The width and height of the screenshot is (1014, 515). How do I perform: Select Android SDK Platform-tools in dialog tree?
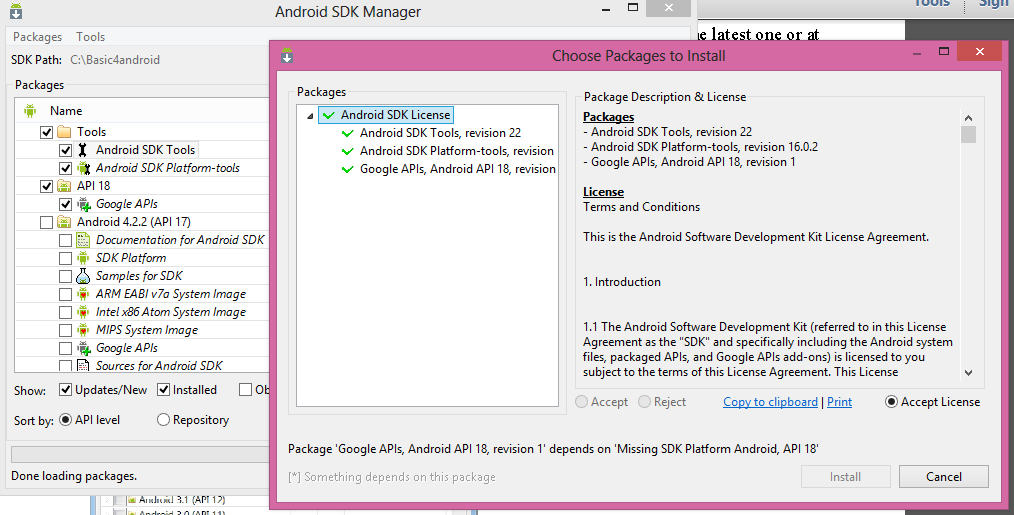(457, 151)
